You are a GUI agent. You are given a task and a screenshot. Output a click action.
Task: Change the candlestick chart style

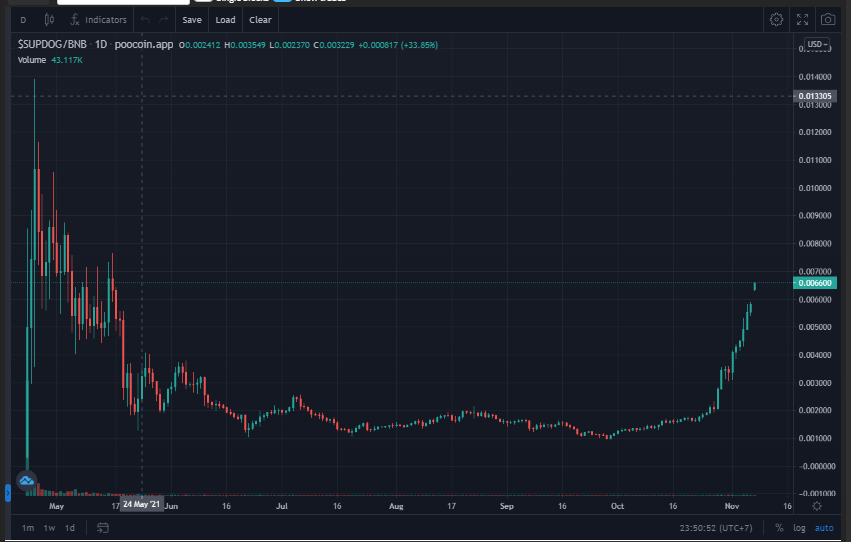point(49,20)
